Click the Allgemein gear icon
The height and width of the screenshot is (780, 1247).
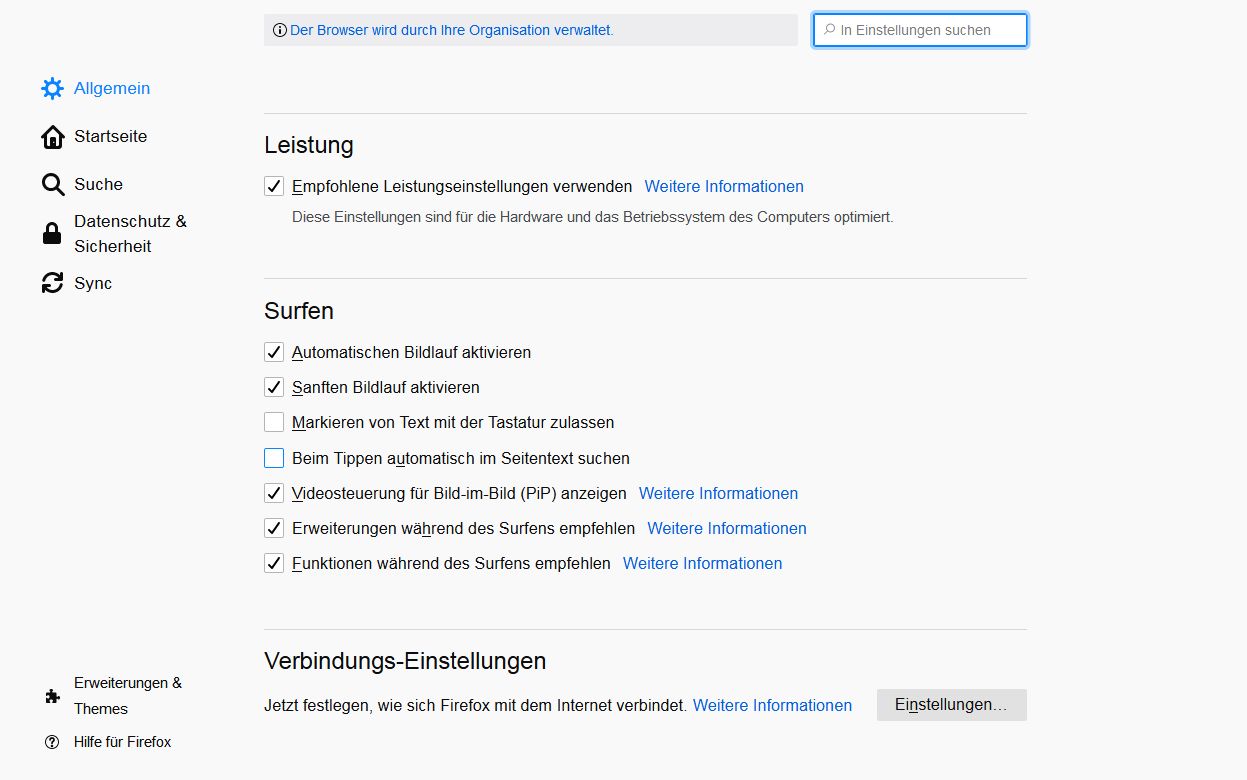coord(52,89)
